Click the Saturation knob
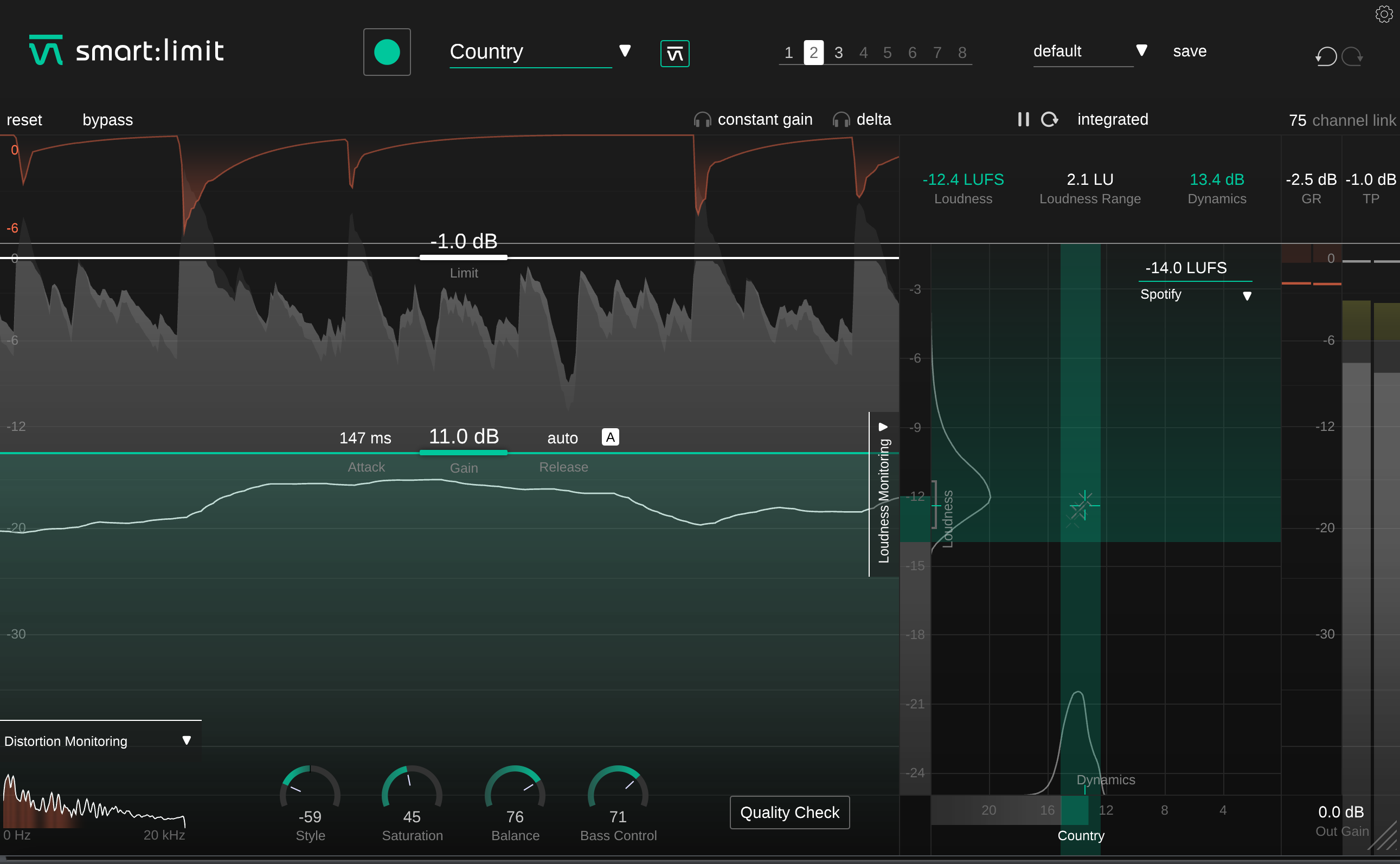This screenshot has width=1400, height=864. tap(412, 792)
